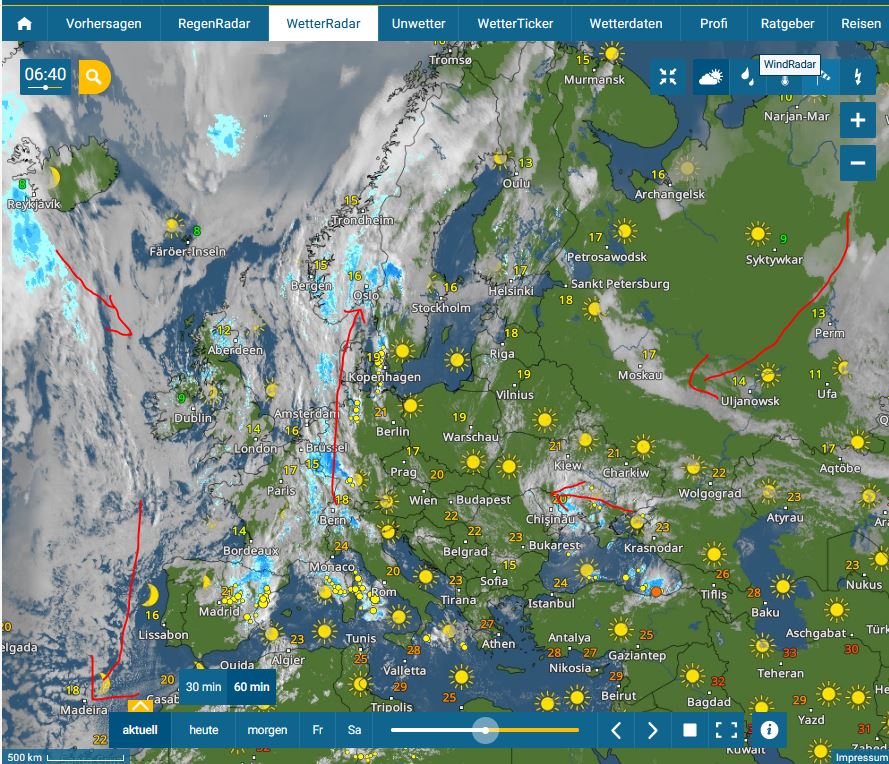The image size is (889, 764).
Task: Select the 60 min interval option
Action: point(251,687)
